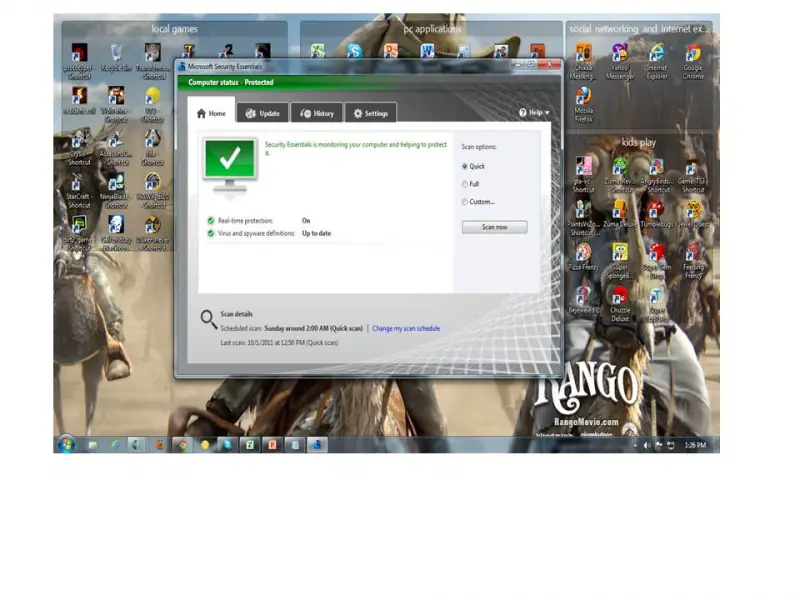The image size is (800, 600).
Task: Open the Jewel Quest desktop icon
Action: tap(693, 213)
